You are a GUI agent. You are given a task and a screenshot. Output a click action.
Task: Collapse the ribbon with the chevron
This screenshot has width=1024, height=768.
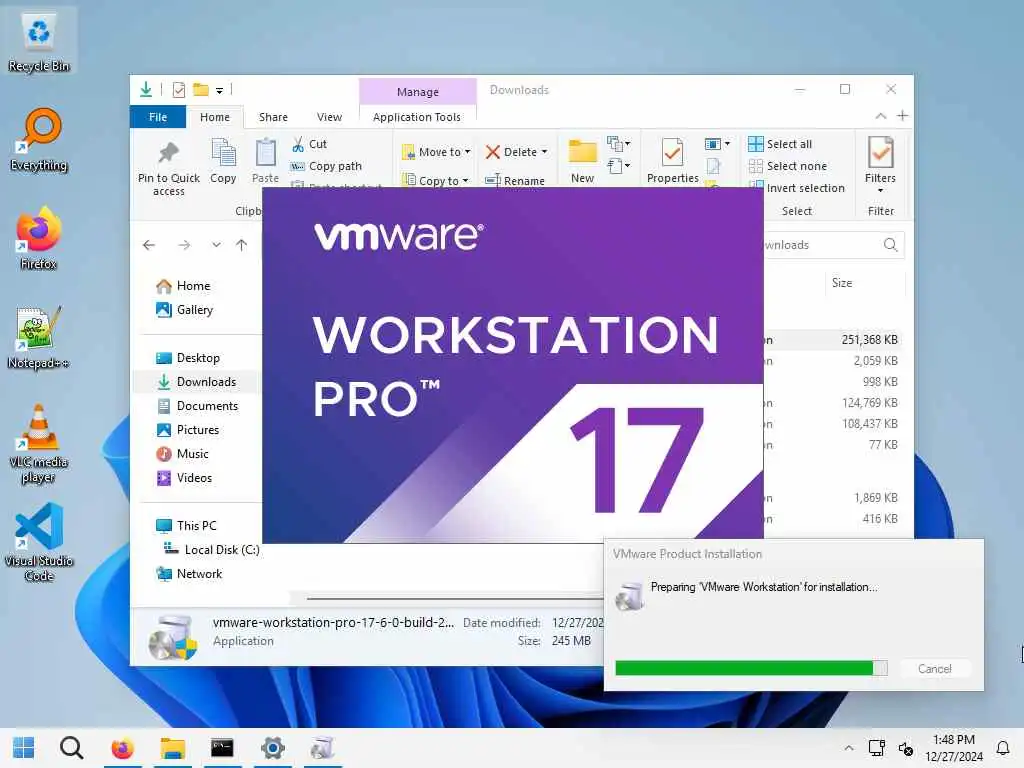pyautogui.click(x=880, y=116)
